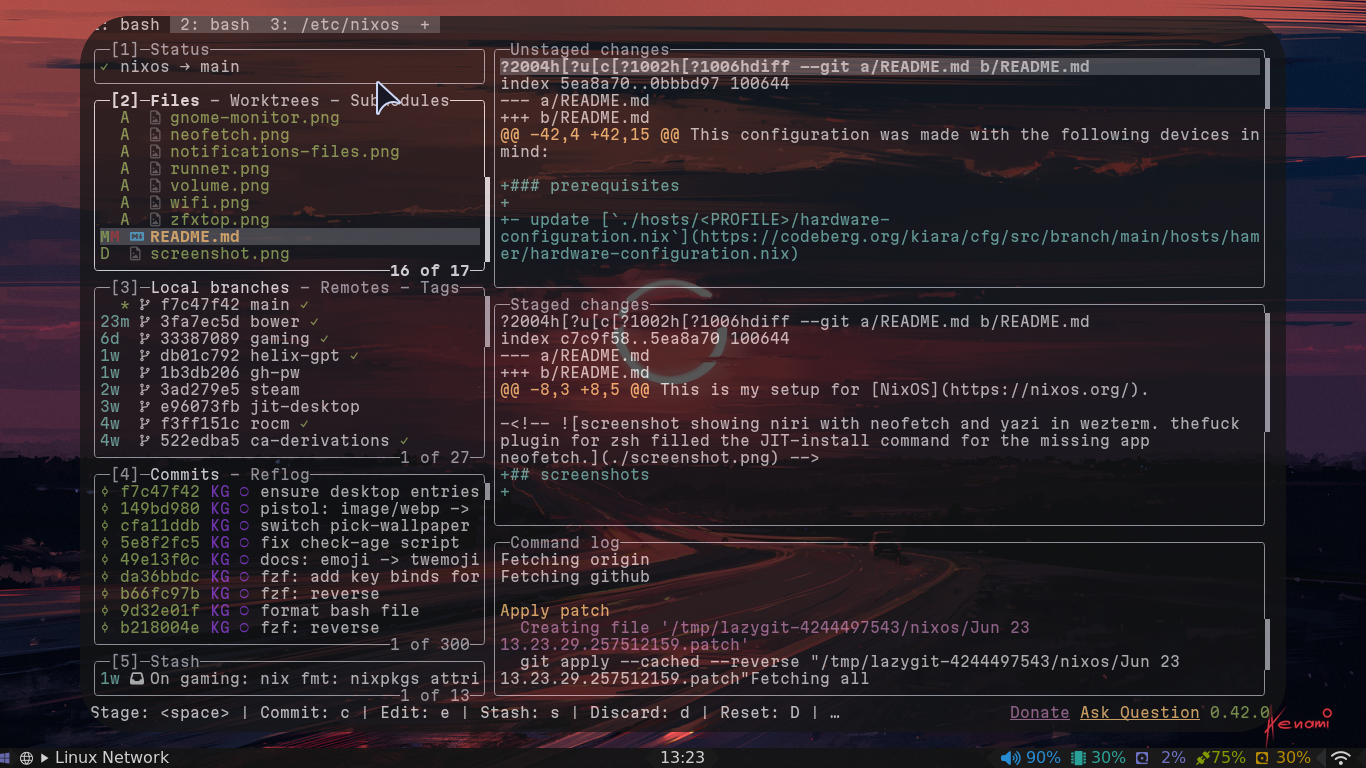Image resolution: width=1366 pixels, height=768 pixels.
Task: Open the Reflog tab in the Commits panel
Action: [280, 475]
